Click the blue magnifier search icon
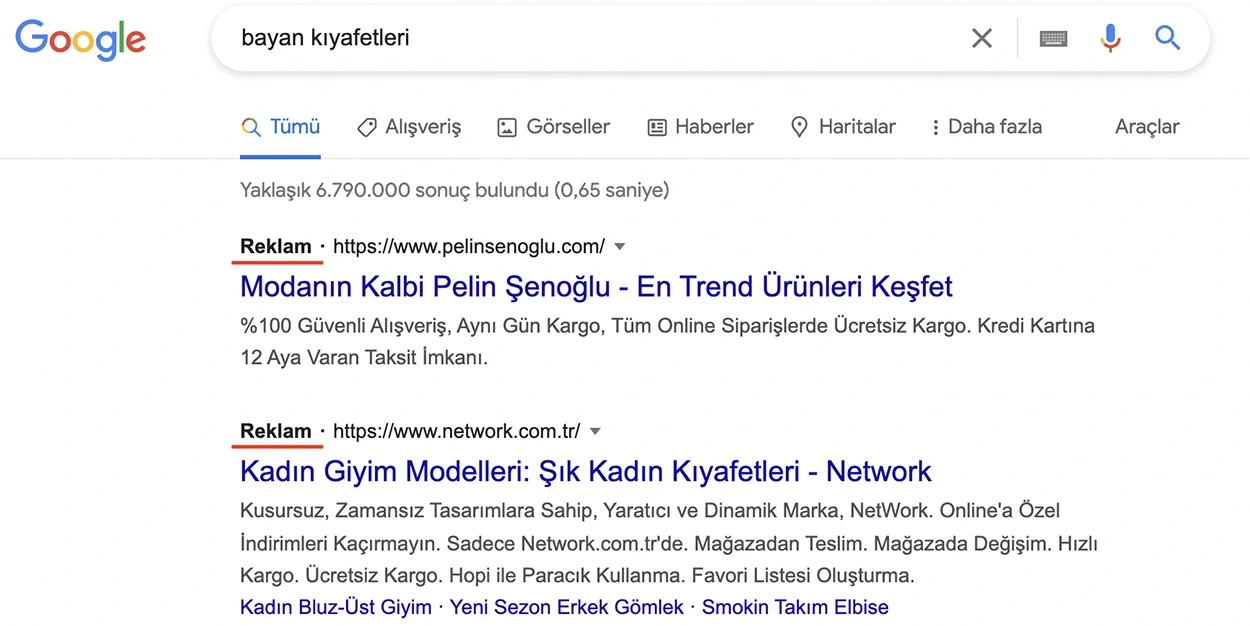The height and width of the screenshot is (626, 1250). (1167, 38)
